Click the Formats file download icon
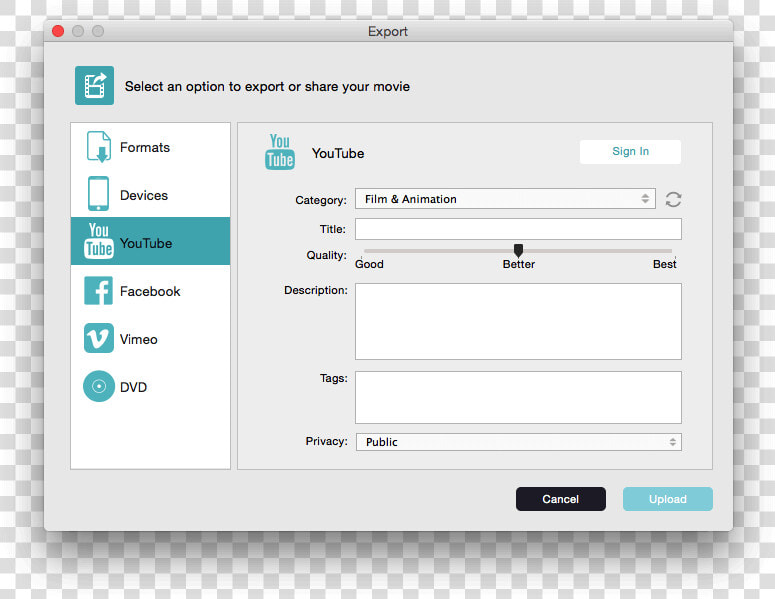775x599 pixels. click(x=99, y=147)
